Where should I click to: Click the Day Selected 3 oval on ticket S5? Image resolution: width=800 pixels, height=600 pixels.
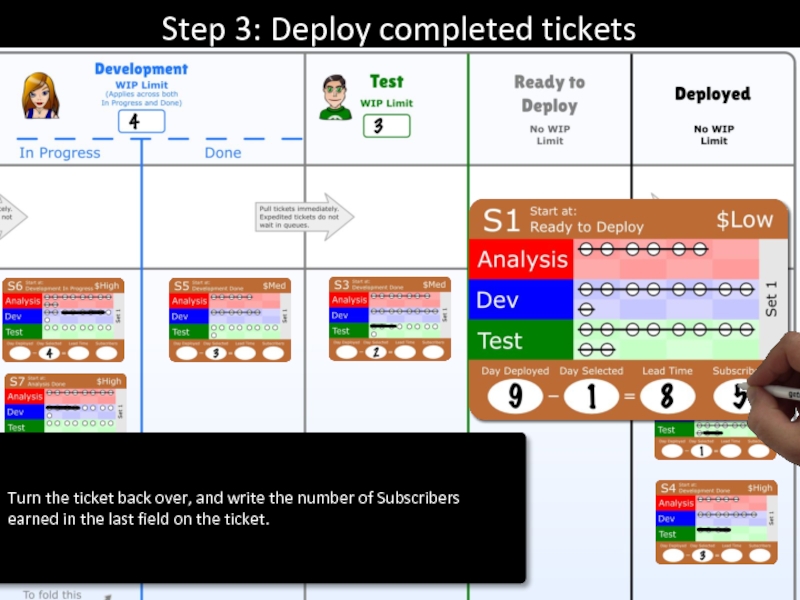216,353
